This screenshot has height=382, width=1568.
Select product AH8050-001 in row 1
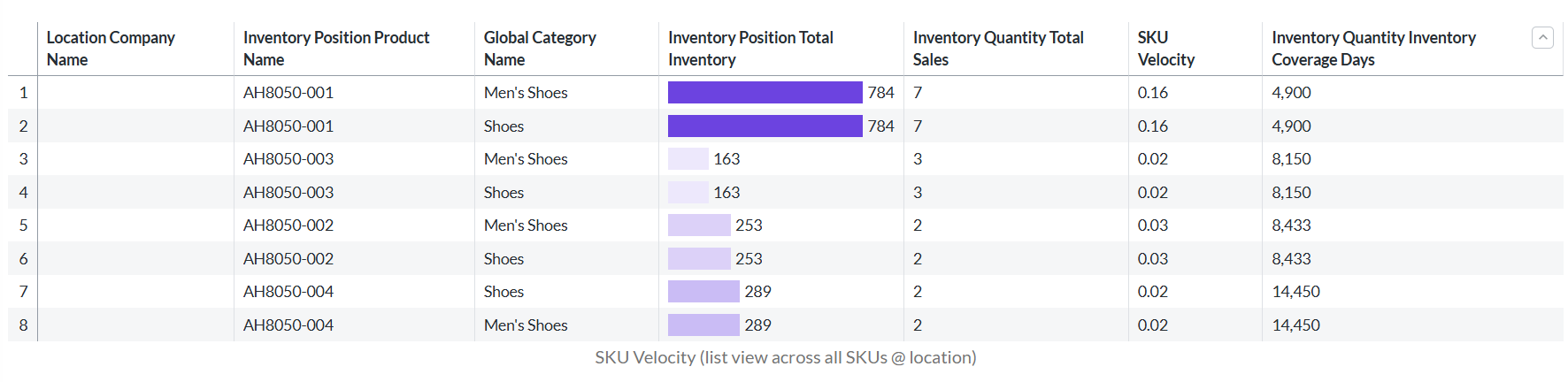click(288, 93)
